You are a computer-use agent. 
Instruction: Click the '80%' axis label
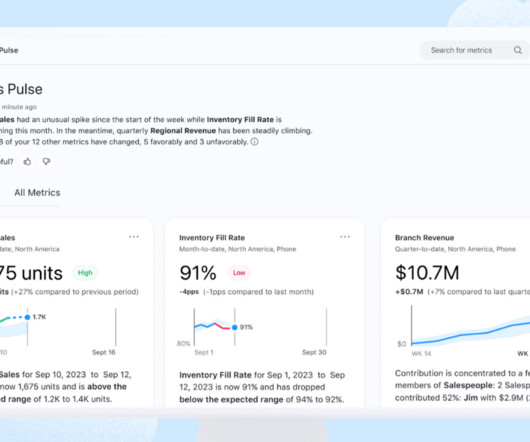click(184, 344)
